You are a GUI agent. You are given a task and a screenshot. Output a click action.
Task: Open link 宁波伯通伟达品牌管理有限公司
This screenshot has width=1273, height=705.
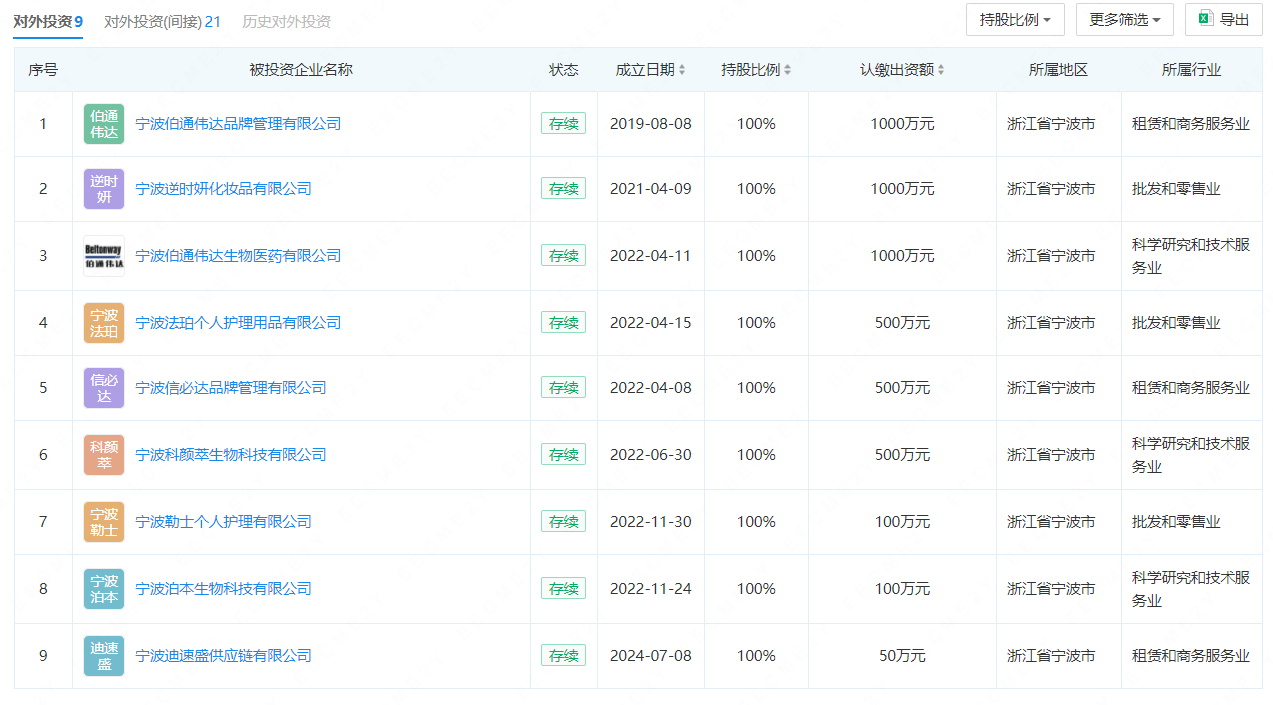point(238,124)
